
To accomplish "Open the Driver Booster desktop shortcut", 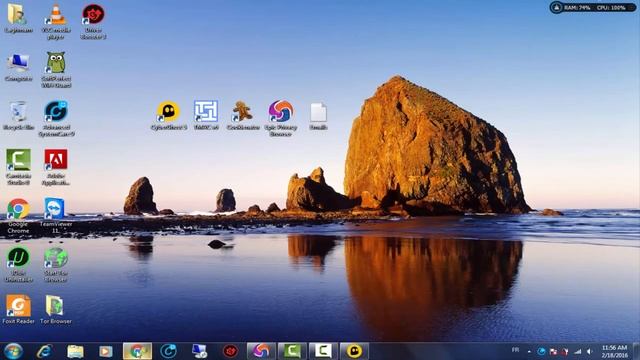I will point(93,21).
